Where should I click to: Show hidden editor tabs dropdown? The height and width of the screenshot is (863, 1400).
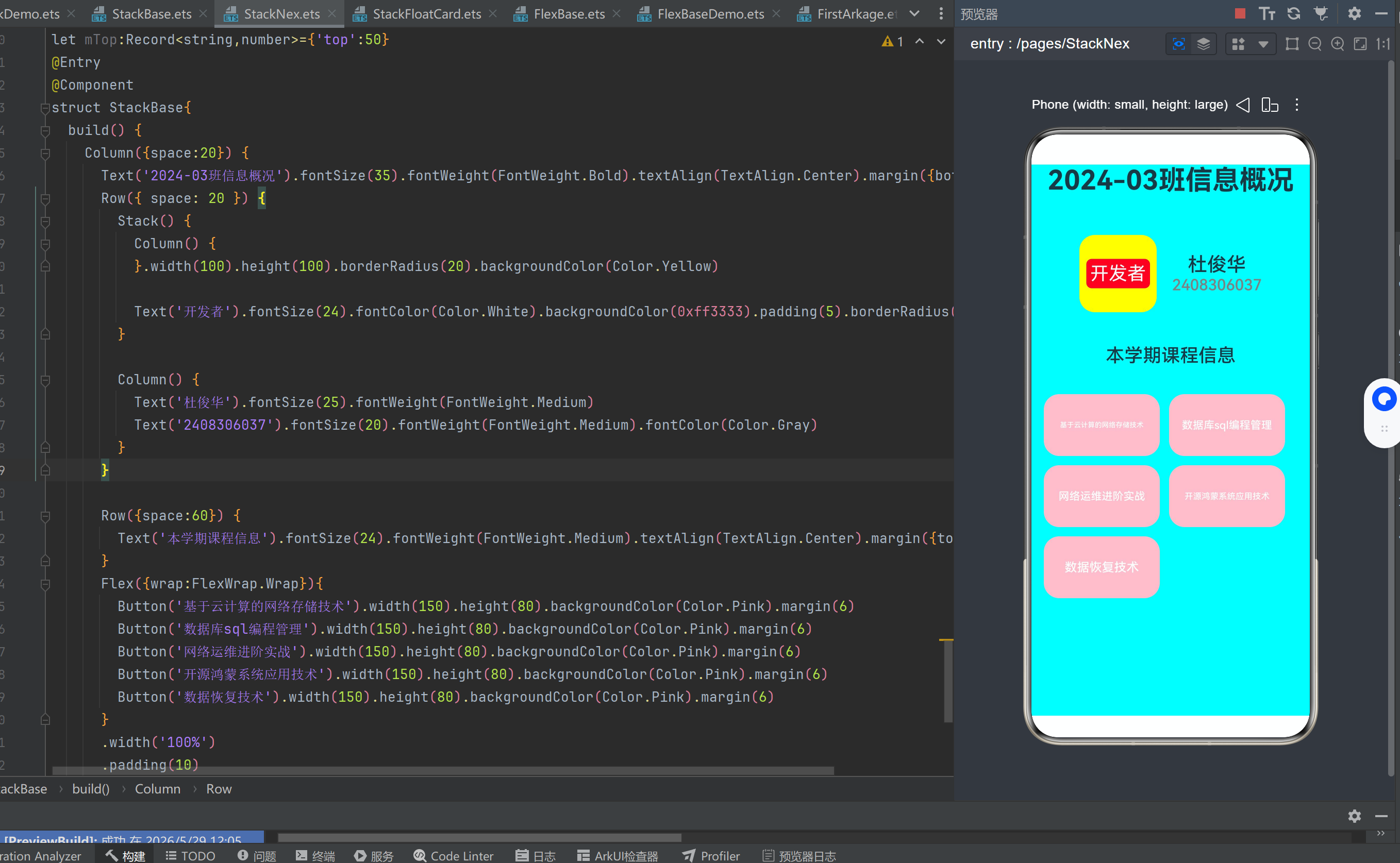[914, 14]
